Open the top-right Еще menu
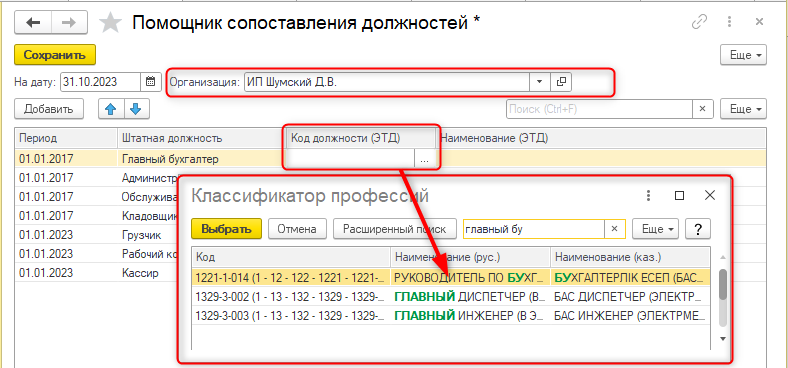Screen dimensions: 788x368 point(744,55)
